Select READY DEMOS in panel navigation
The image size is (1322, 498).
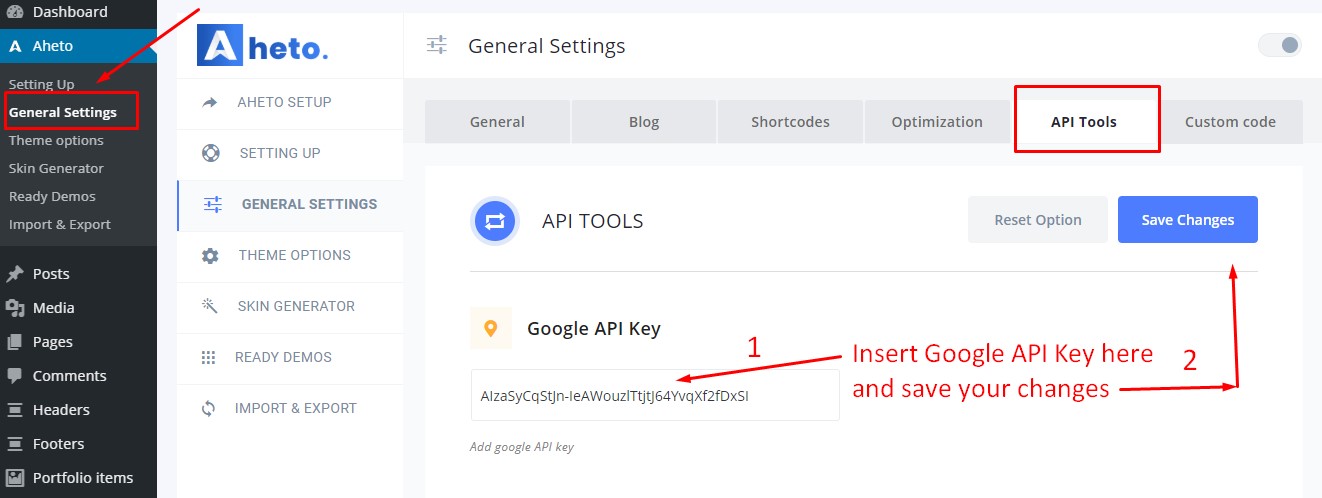290,357
